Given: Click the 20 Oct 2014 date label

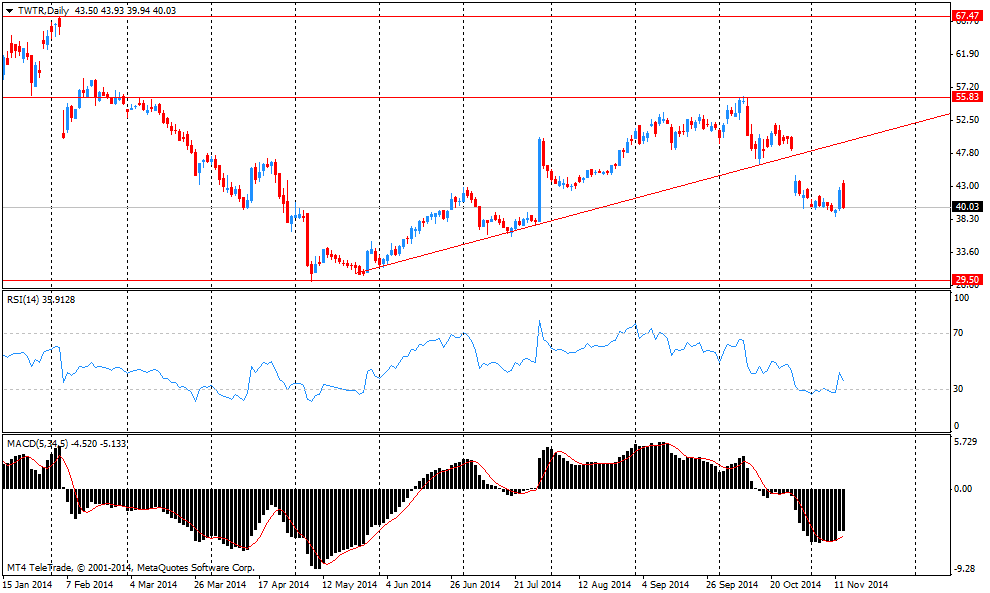Looking at the screenshot, I should (x=796, y=585).
